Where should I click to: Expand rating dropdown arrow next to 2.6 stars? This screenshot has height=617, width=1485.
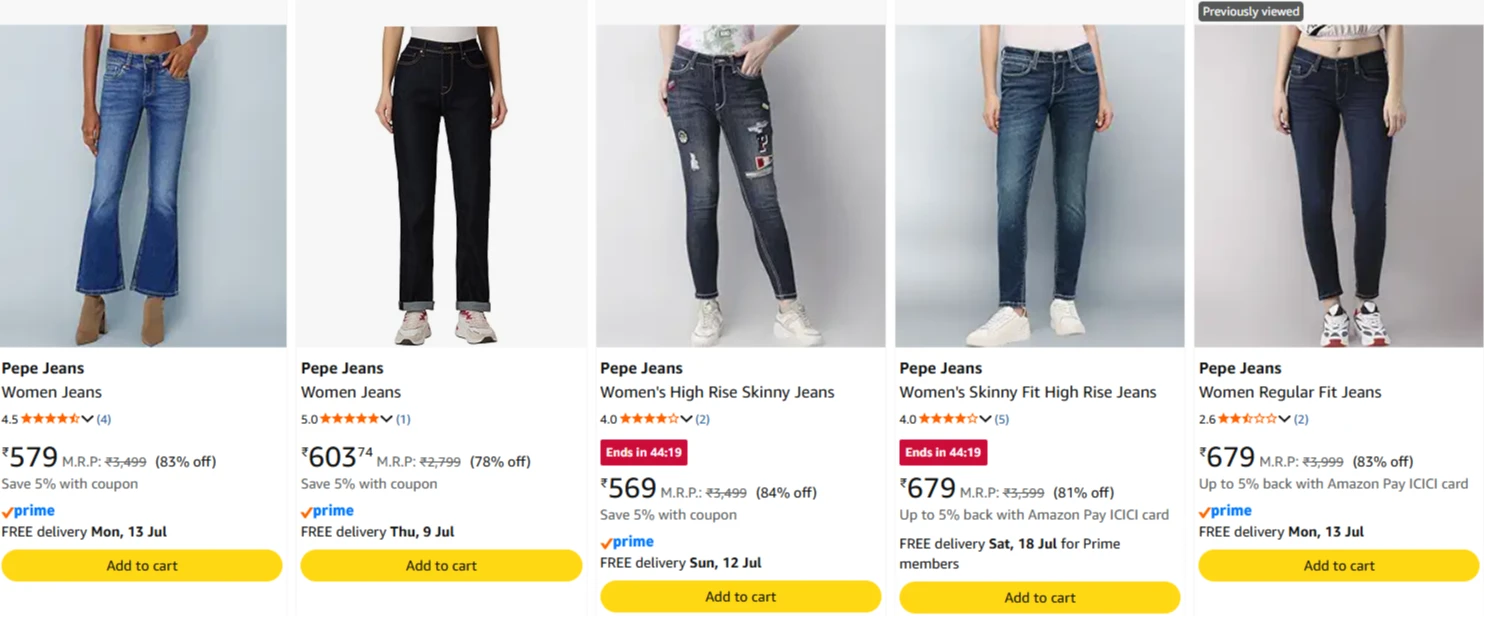click(1284, 419)
